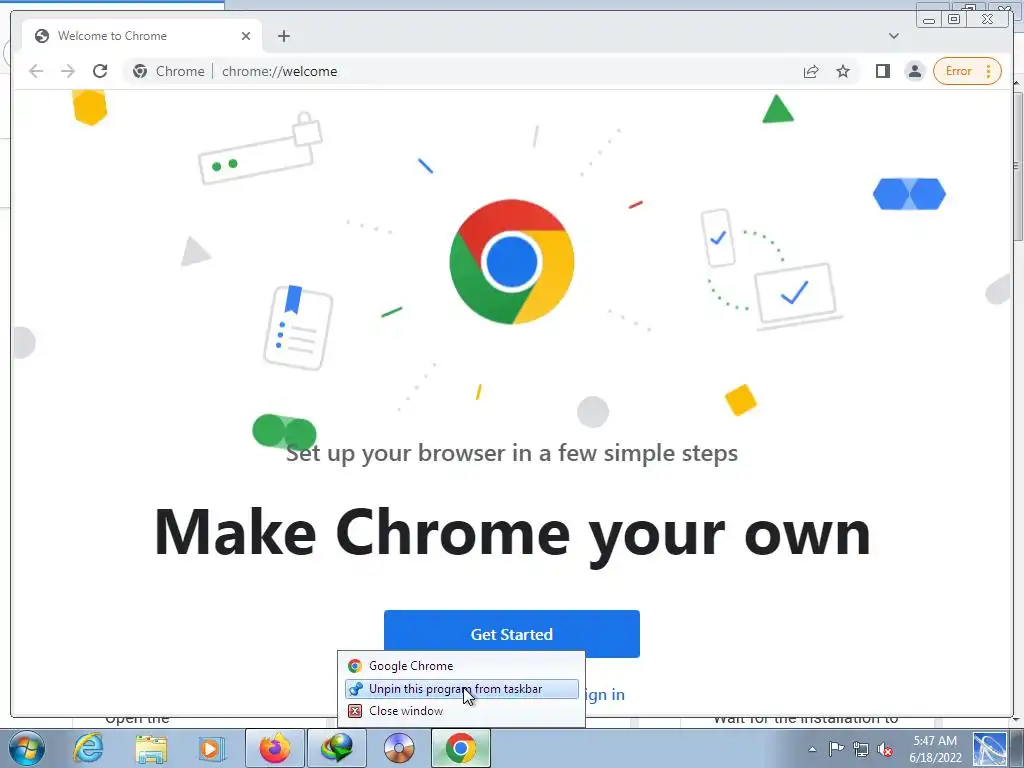Open the Windows Start menu orb
Screen dimensions: 1024x768
27,748
